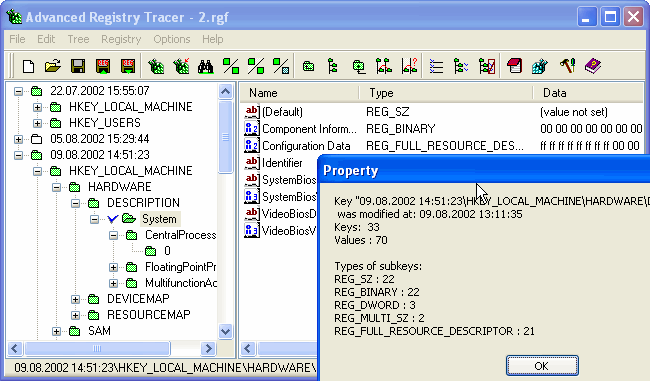Open options via hammer and screwdriver icon
The width and height of the screenshot is (650, 381).
coord(567,66)
